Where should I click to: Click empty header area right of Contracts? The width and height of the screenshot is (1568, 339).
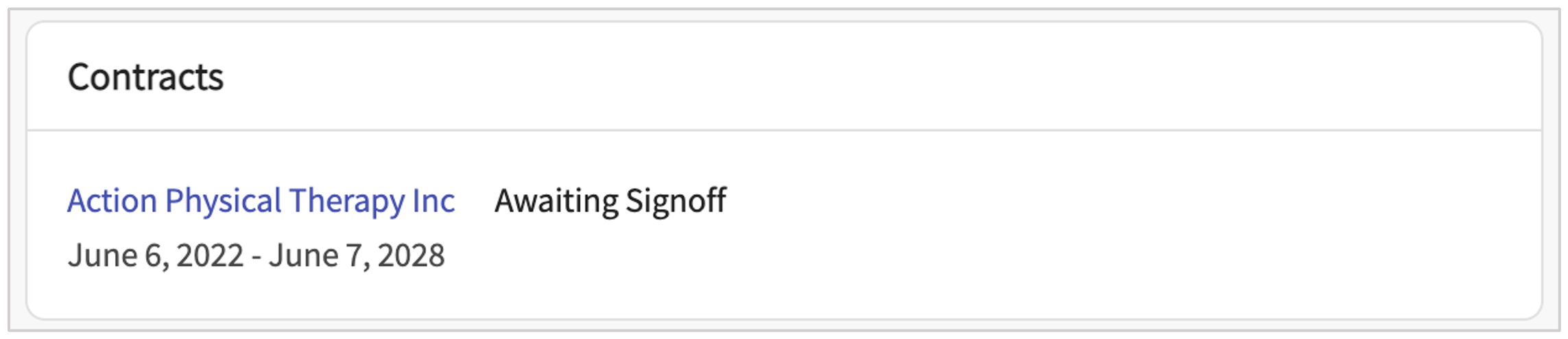click(x=892, y=77)
